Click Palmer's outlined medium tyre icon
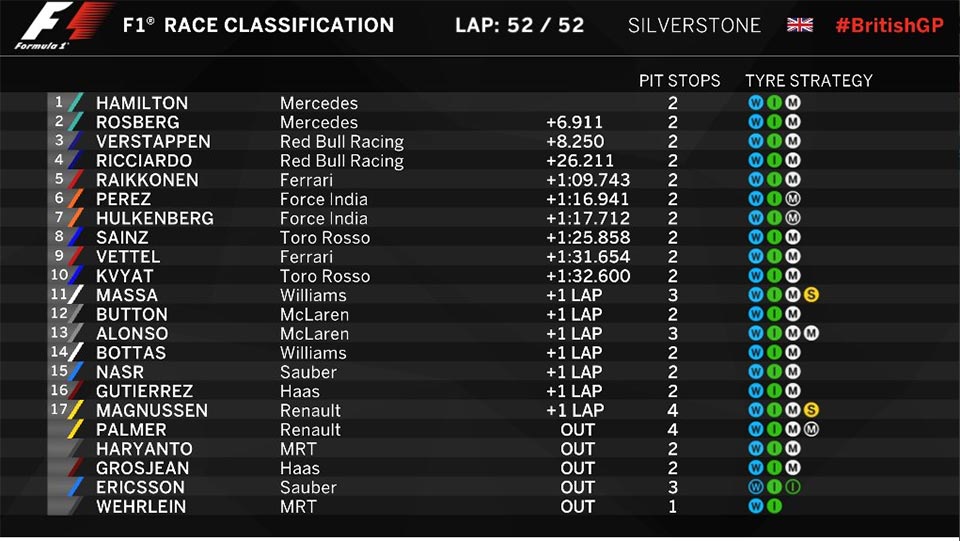This screenshot has width=960, height=541. pos(811,430)
